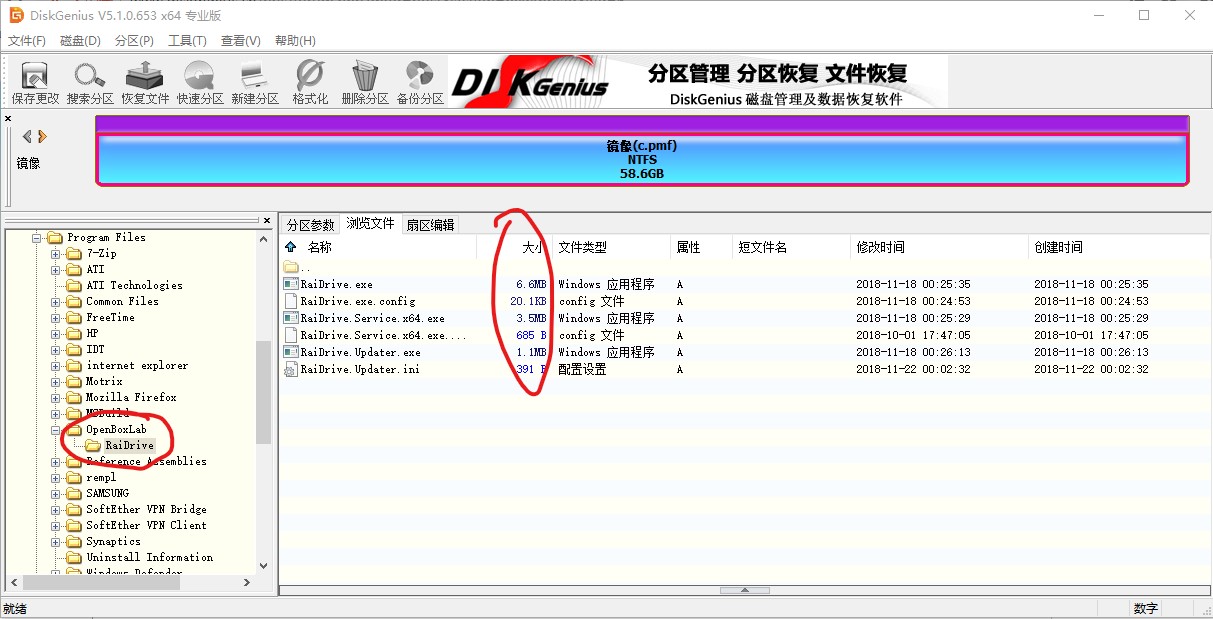Select the Synaptics folder in tree
1213x619 pixels.
point(113,541)
